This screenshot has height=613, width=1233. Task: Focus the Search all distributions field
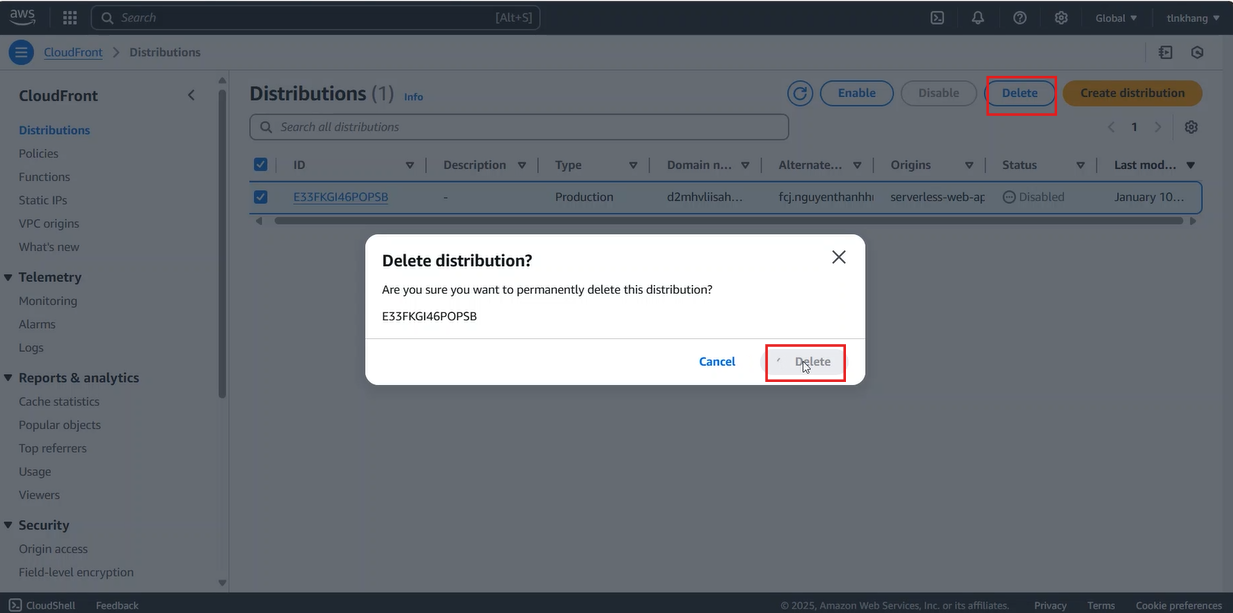pos(519,127)
